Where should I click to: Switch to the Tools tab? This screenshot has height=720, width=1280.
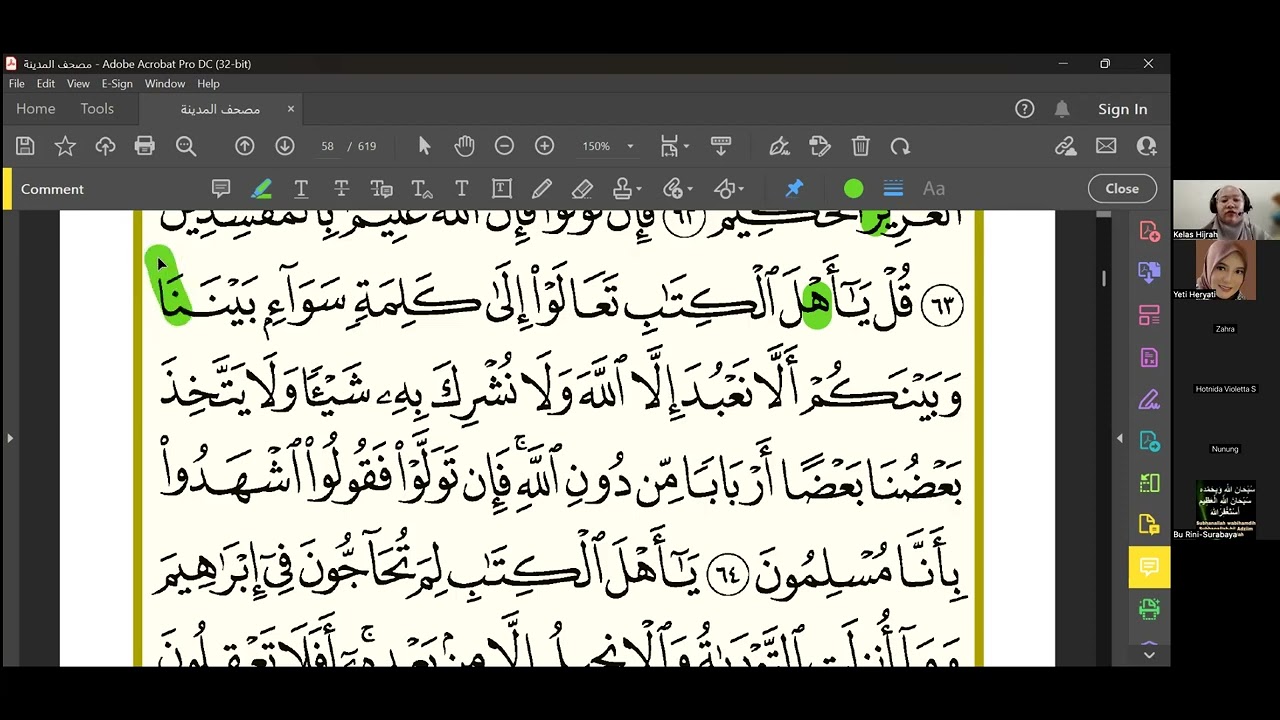pos(97,109)
